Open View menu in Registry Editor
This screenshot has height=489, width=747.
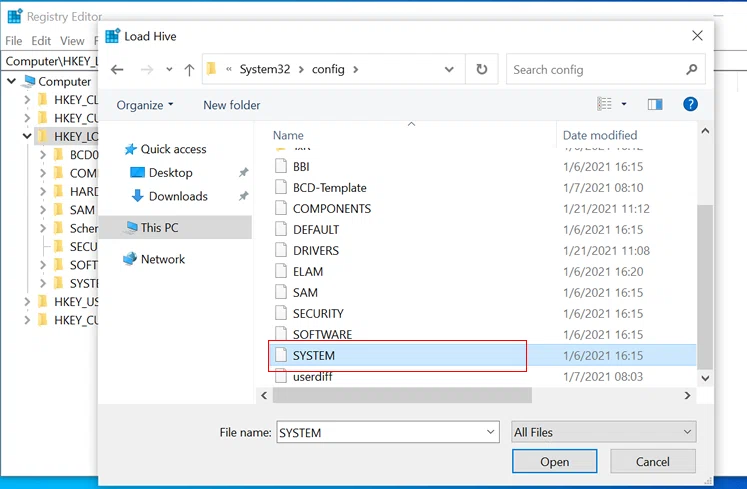click(72, 41)
